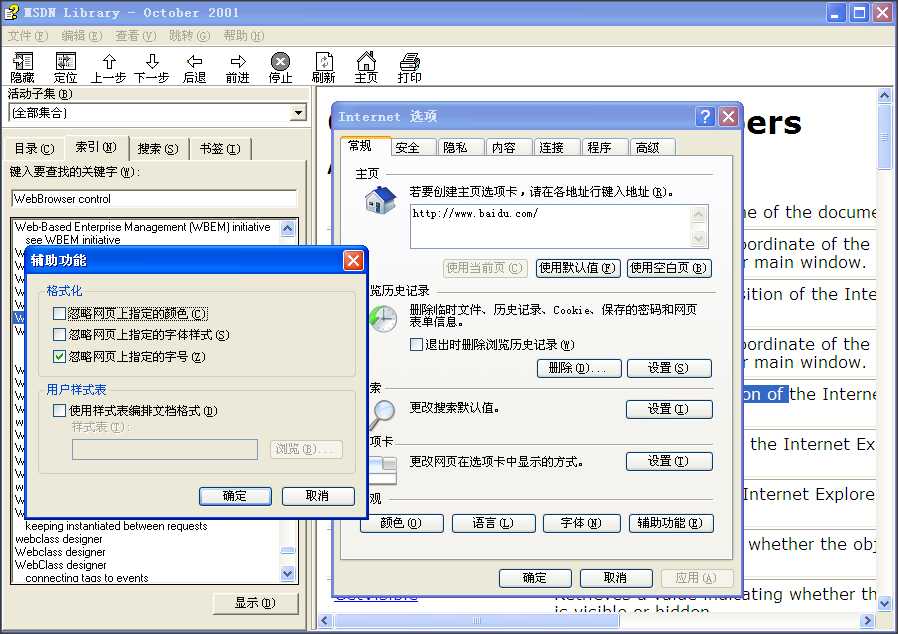Image resolution: width=898 pixels, height=634 pixels.
Task: Click the 使用空白页 button
Action: click(x=669, y=268)
